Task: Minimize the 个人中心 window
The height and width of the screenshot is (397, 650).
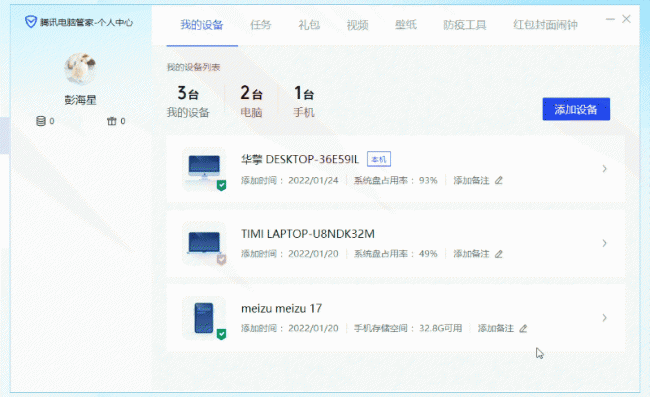Action: point(610,19)
